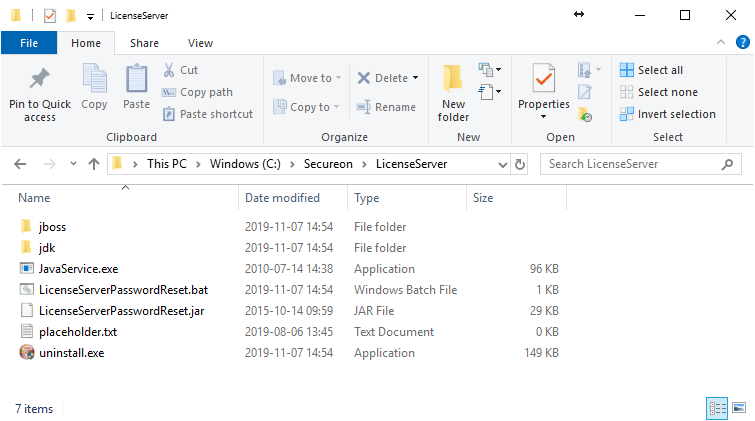This screenshot has height=421, width=755.
Task: Collapse the ribbon with the chevron
Action: (x=721, y=43)
